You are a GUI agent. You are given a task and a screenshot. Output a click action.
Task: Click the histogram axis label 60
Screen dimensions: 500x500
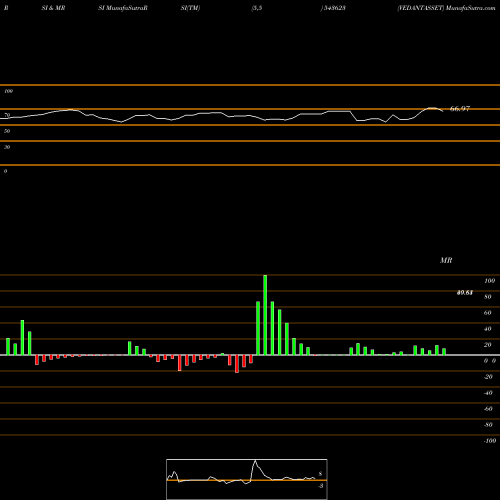pos(488,313)
